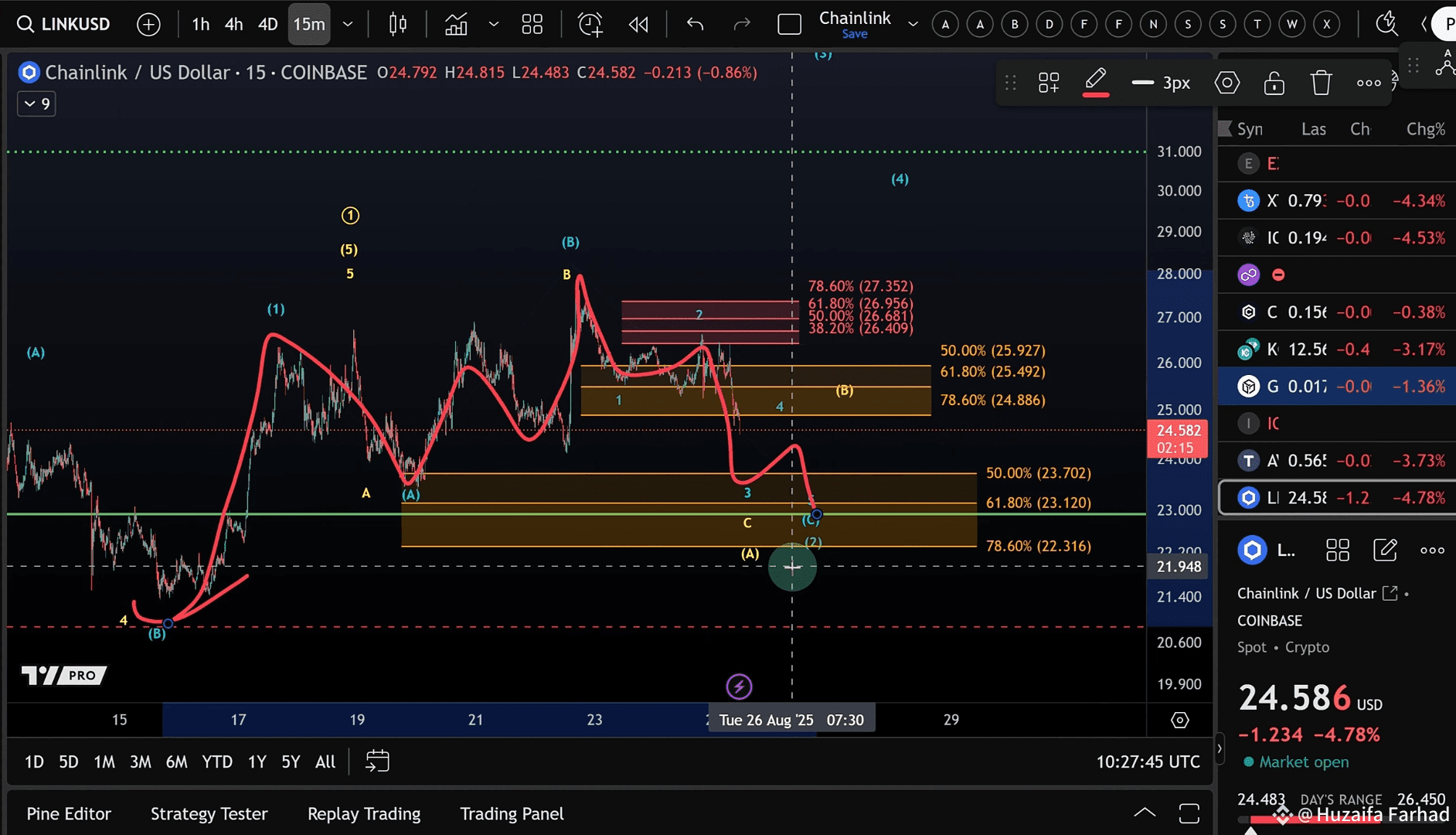Open the Replay Trading tab
This screenshot has height=835, width=1456.
(364, 814)
